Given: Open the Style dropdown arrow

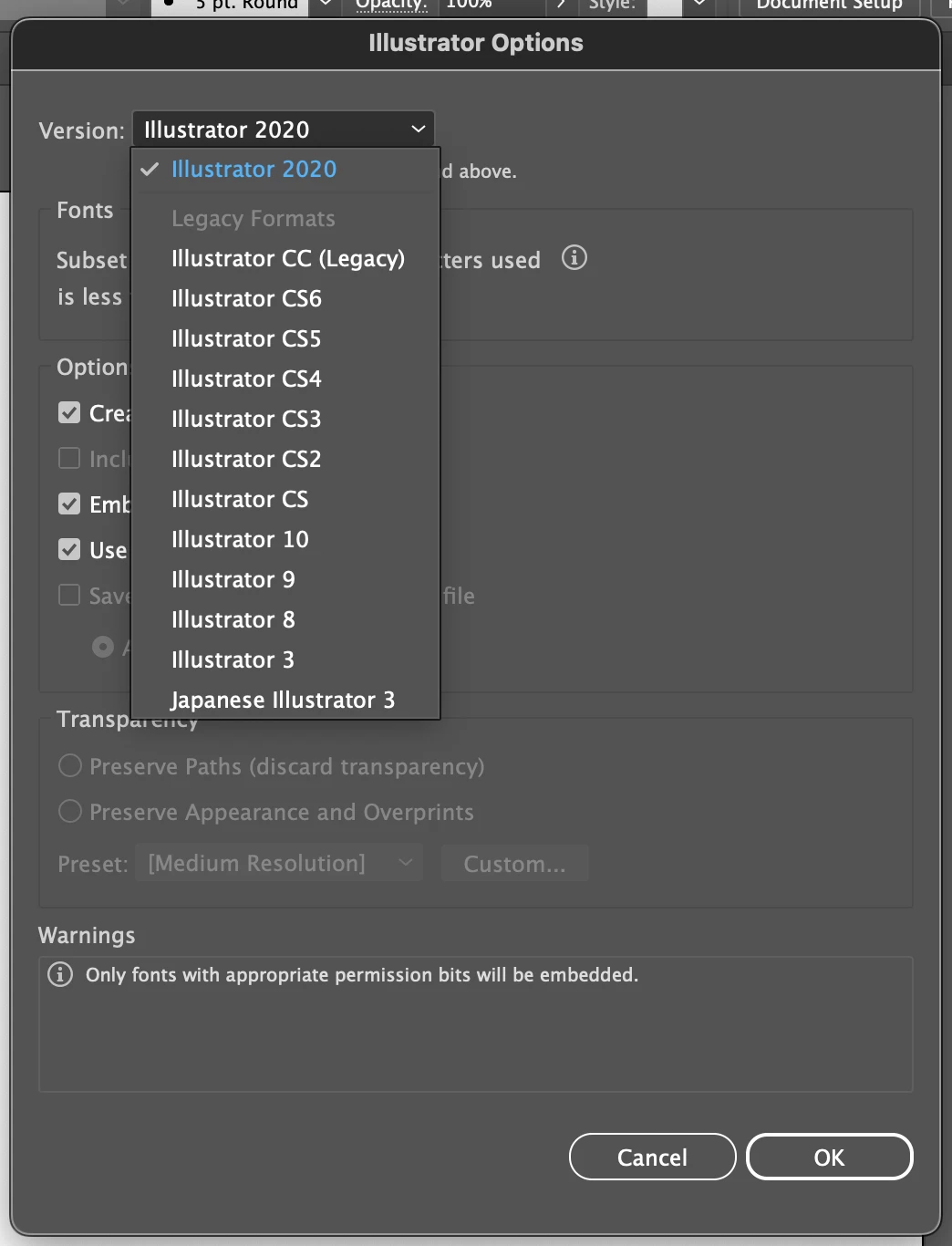Looking at the screenshot, I should pos(699,5).
